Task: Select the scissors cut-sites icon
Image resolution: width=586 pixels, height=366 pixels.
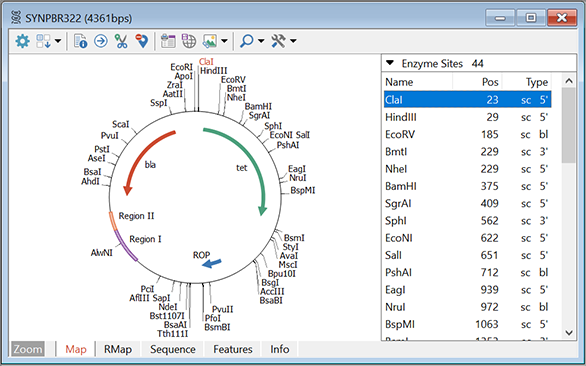Action: point(121,41)
